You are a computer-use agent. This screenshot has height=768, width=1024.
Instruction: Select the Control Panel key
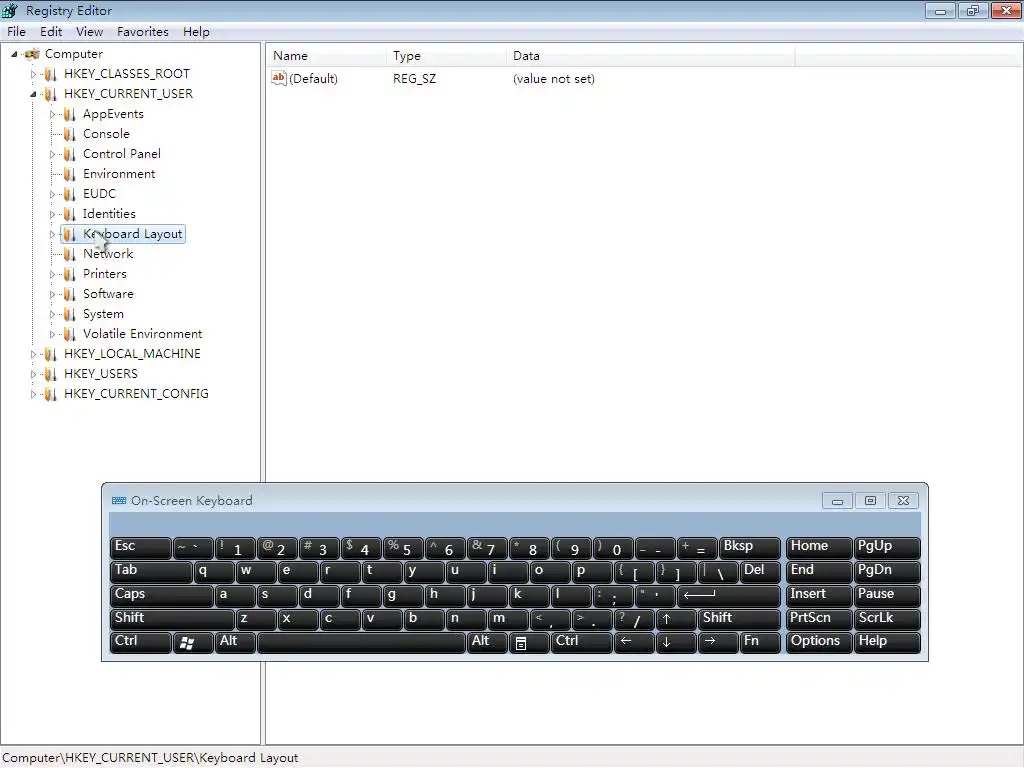coord(121,153)
